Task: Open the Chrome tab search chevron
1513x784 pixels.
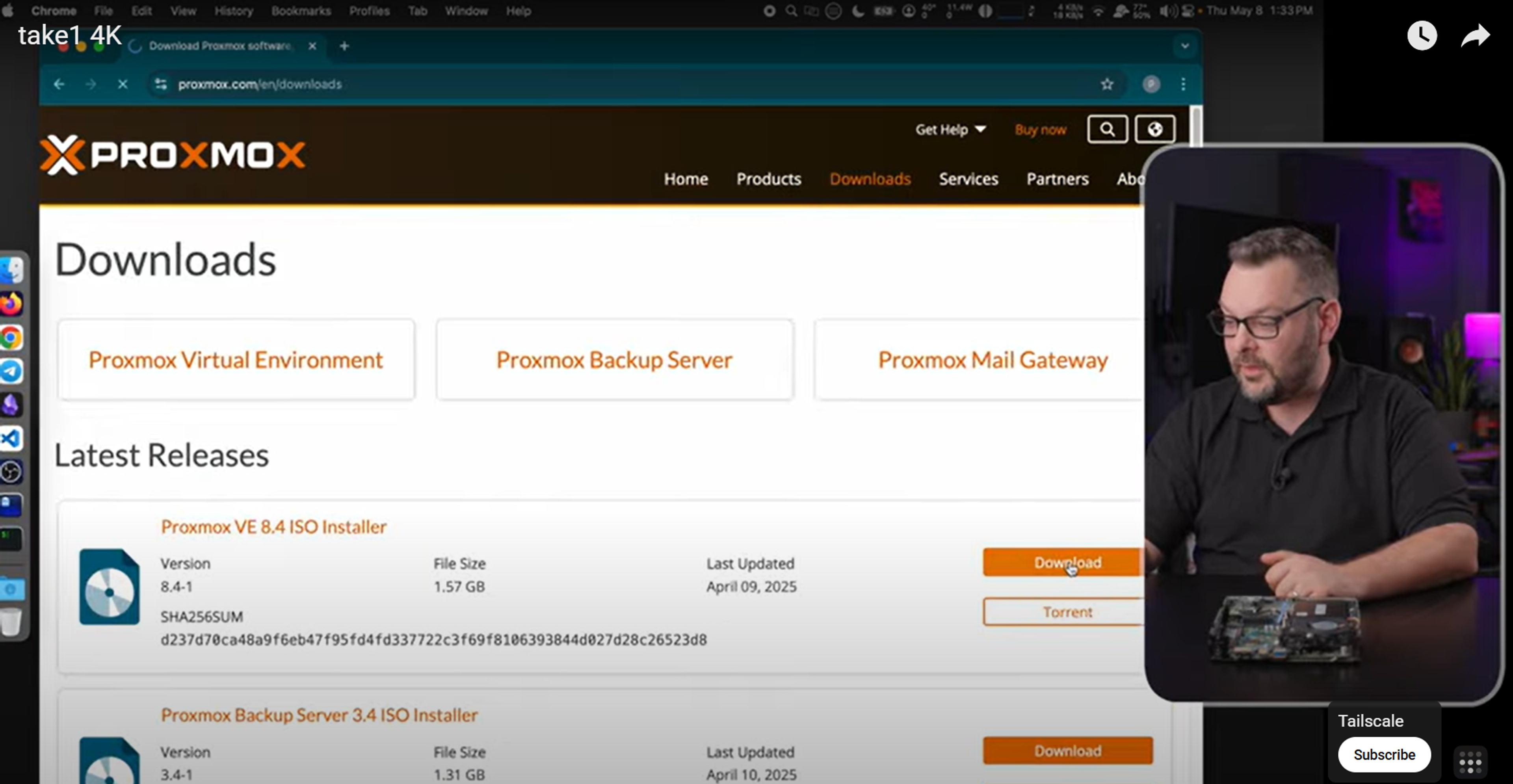Action: point(1184,46)
